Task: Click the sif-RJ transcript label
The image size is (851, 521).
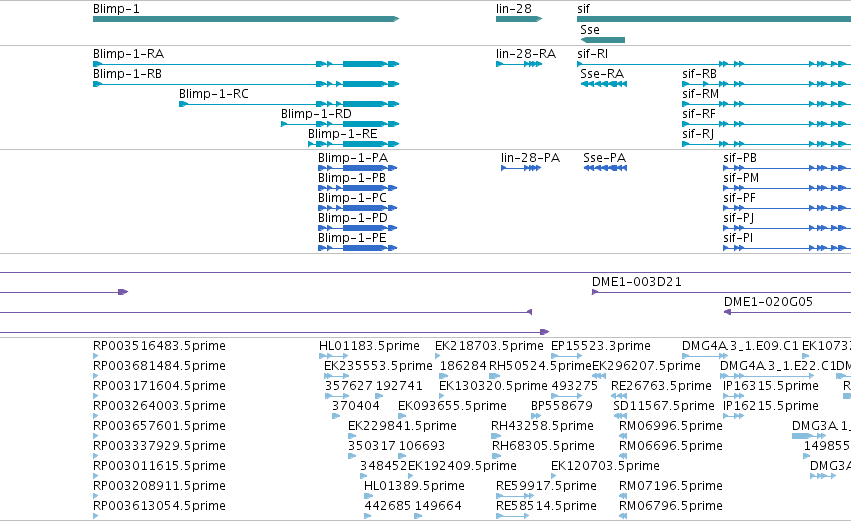Action: pyautogui.click(x=698, y=134)
